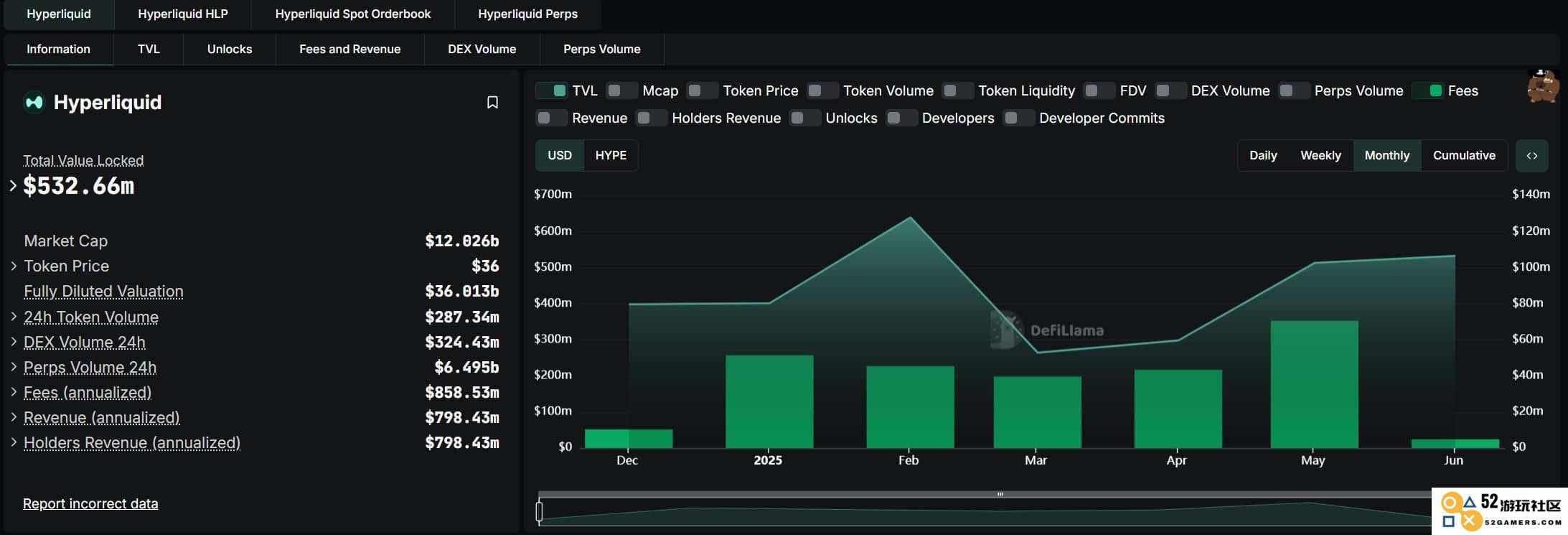The height and width of the screenshot is (535, 1568).
Task: Click the Apr fees bar
Action: 1178,409
